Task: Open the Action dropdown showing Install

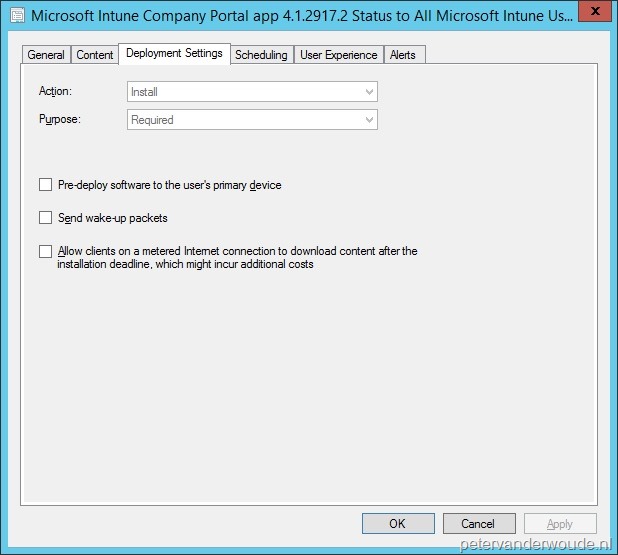Action: coord(252,92)
